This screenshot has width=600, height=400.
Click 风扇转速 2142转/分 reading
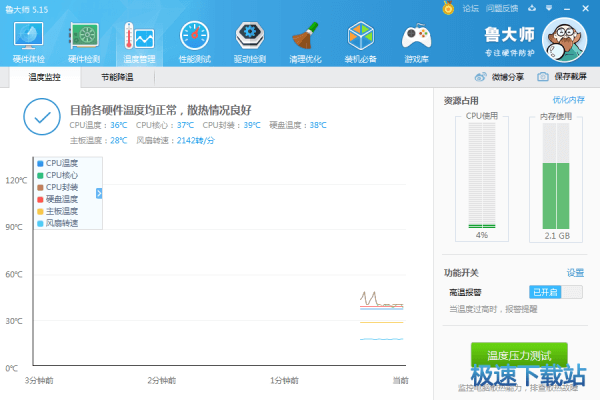176,140
